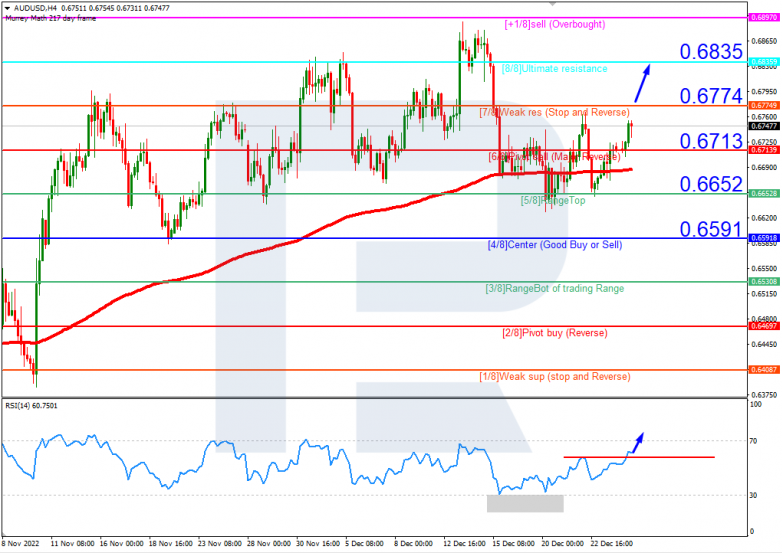Click the blue 0.65918 price axis tag
Screen dimensions: 782x553
(x=763, y=238)
